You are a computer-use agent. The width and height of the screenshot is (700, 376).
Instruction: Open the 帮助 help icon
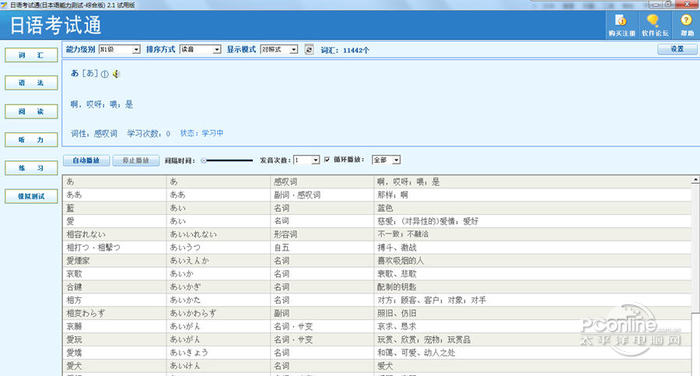pos(687,25)
